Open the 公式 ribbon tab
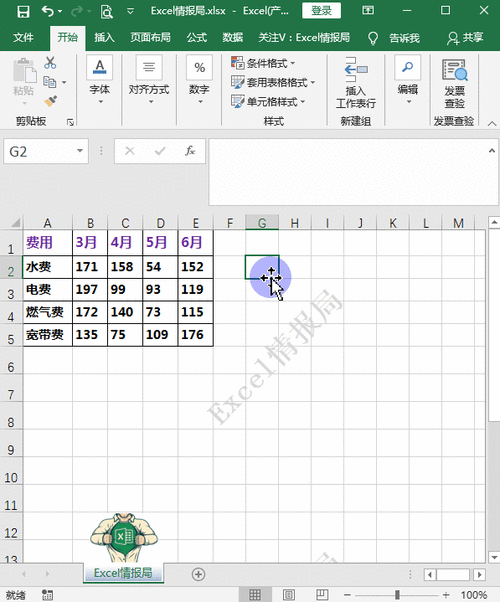Viewport: 500px width, 602px height. coord(197,38)
